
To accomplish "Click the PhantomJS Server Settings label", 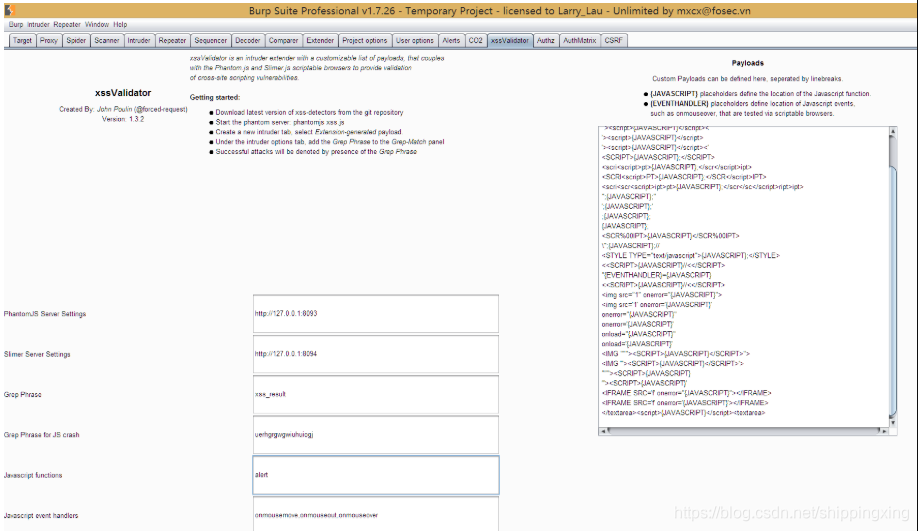I will pos(44,314).
